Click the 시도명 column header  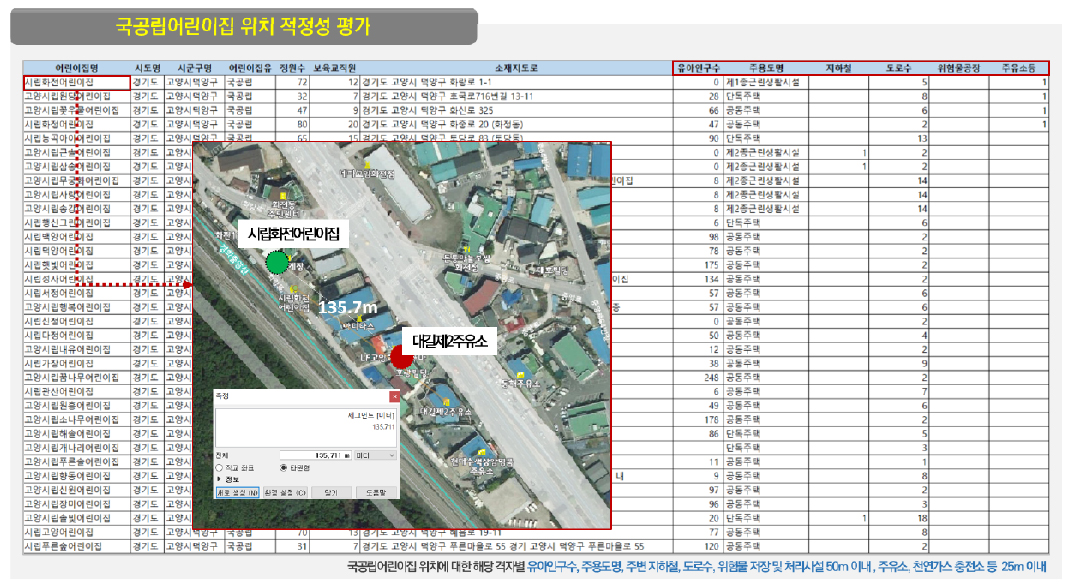[x=147, y=68]
